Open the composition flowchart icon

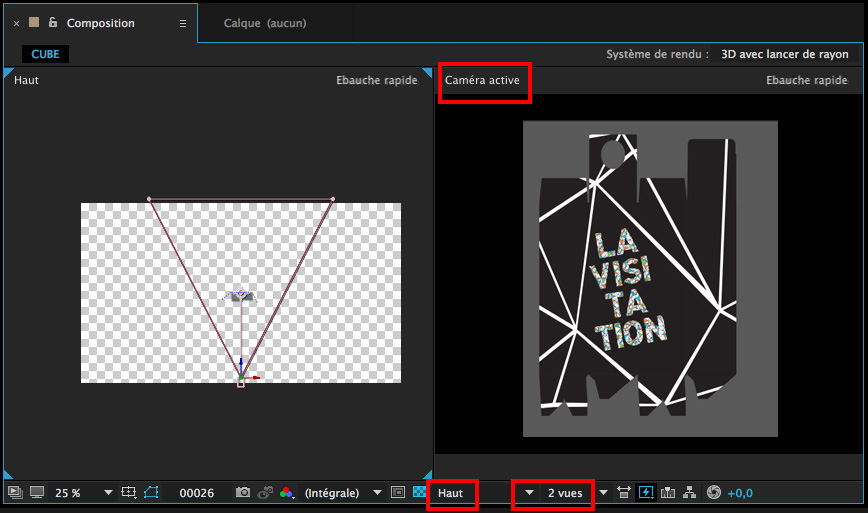coord(689,493)
